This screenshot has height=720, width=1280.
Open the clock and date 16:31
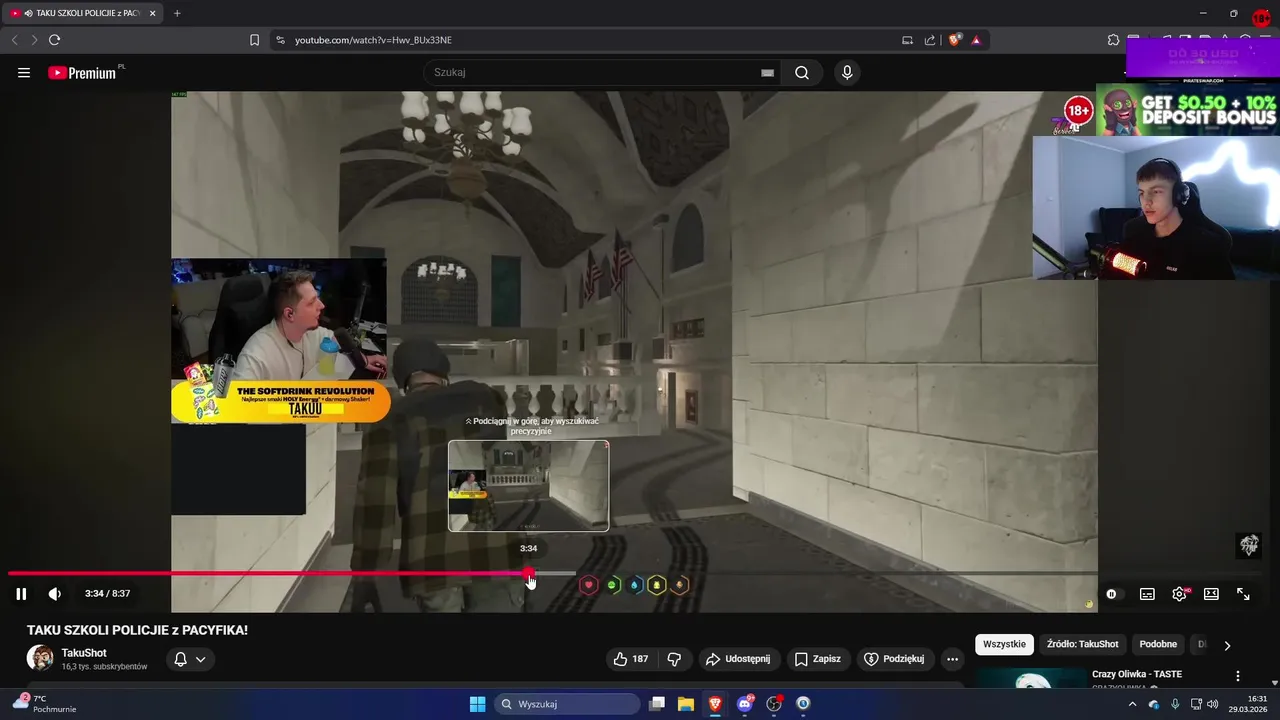point(1248,704)
